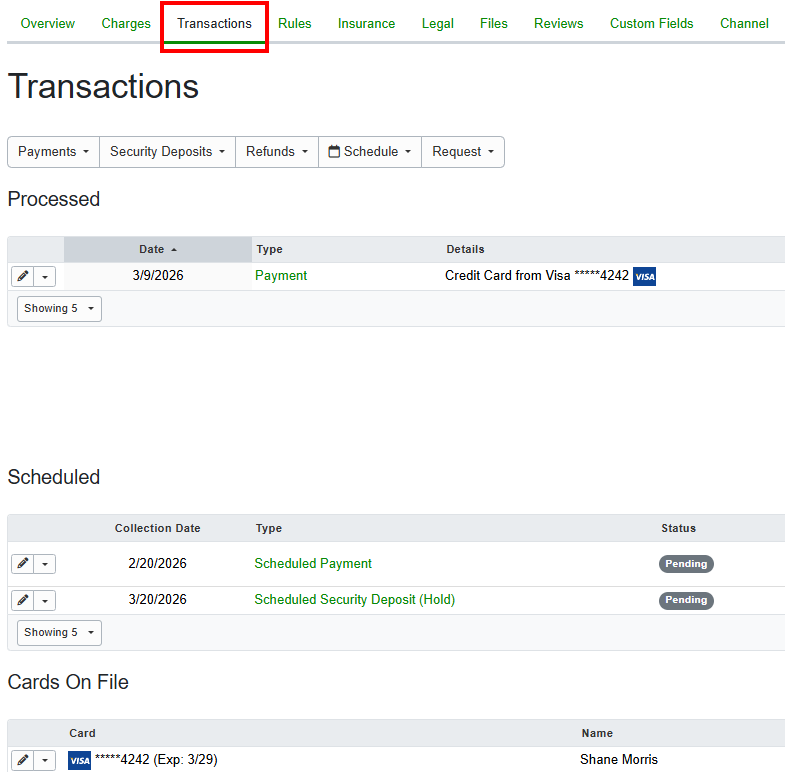Click the Pending badge for 3/20/2026
The width and height of the screenshot is (785, 772).
click(x=686, y=600)
